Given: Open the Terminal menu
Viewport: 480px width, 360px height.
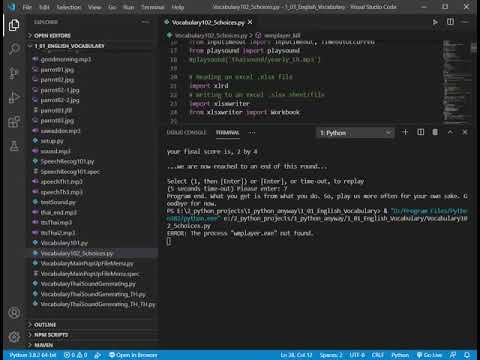Looking at the screenshot, I should 152,7.
